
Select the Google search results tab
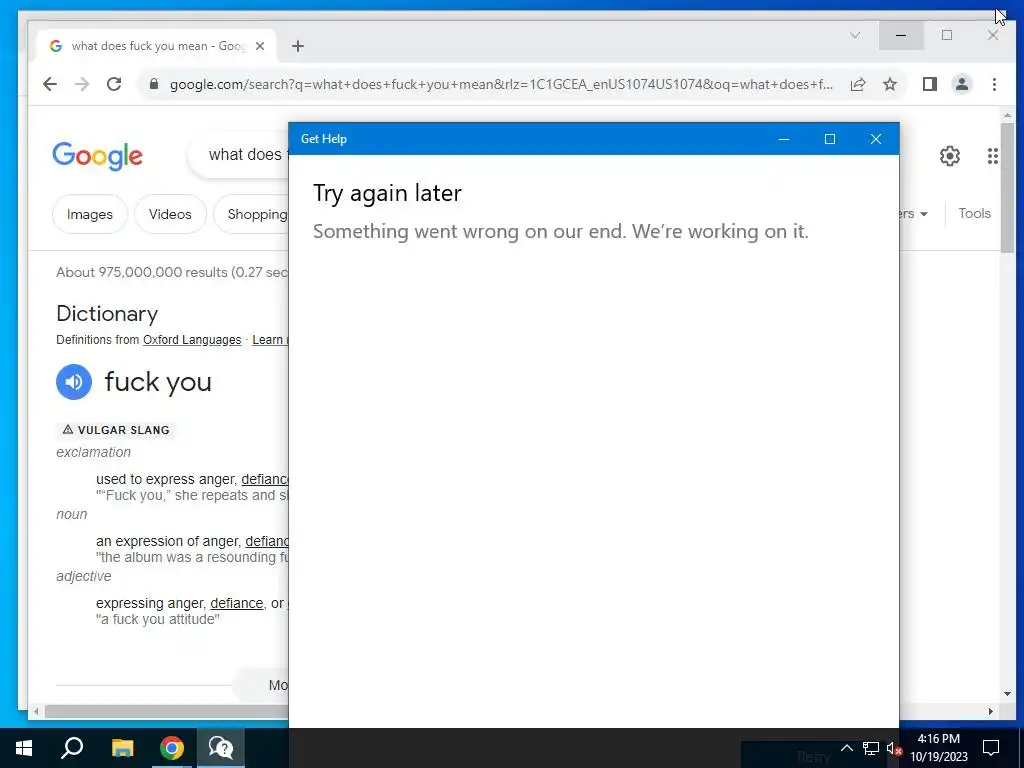tap(157, 46)
